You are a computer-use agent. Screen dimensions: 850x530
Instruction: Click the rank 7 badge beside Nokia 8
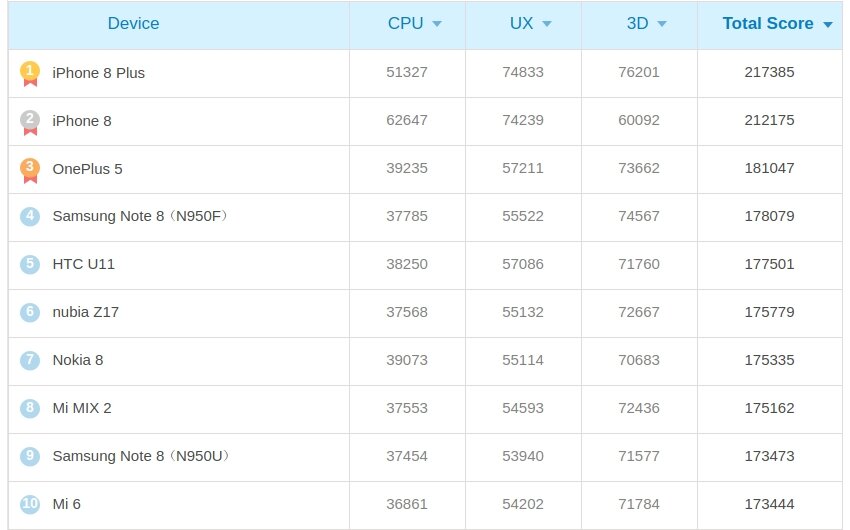pos(30,360)
